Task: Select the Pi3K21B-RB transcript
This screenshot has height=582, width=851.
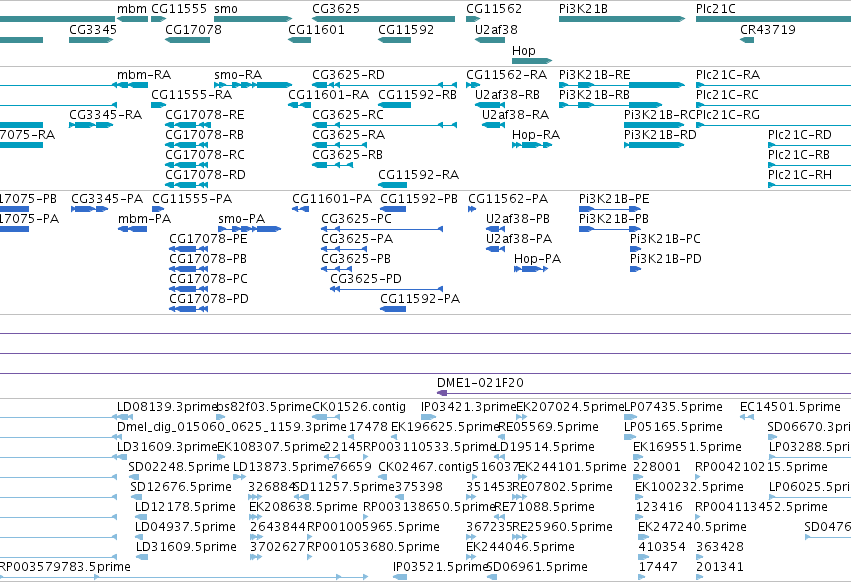Action: click(611, 105)
